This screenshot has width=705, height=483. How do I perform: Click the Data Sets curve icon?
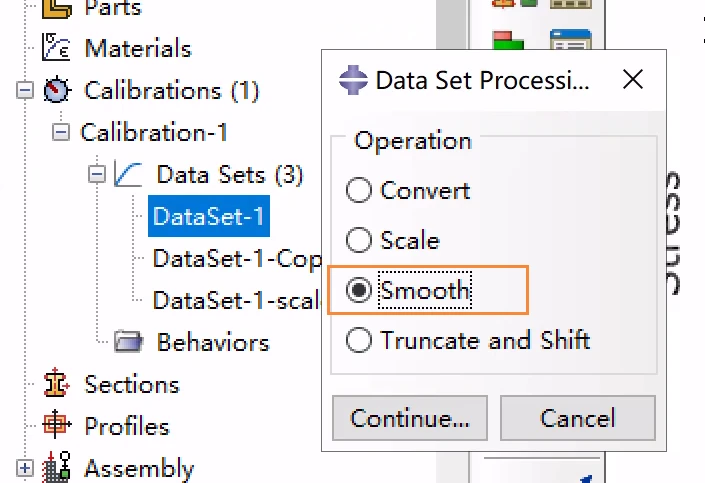[128, 174]
